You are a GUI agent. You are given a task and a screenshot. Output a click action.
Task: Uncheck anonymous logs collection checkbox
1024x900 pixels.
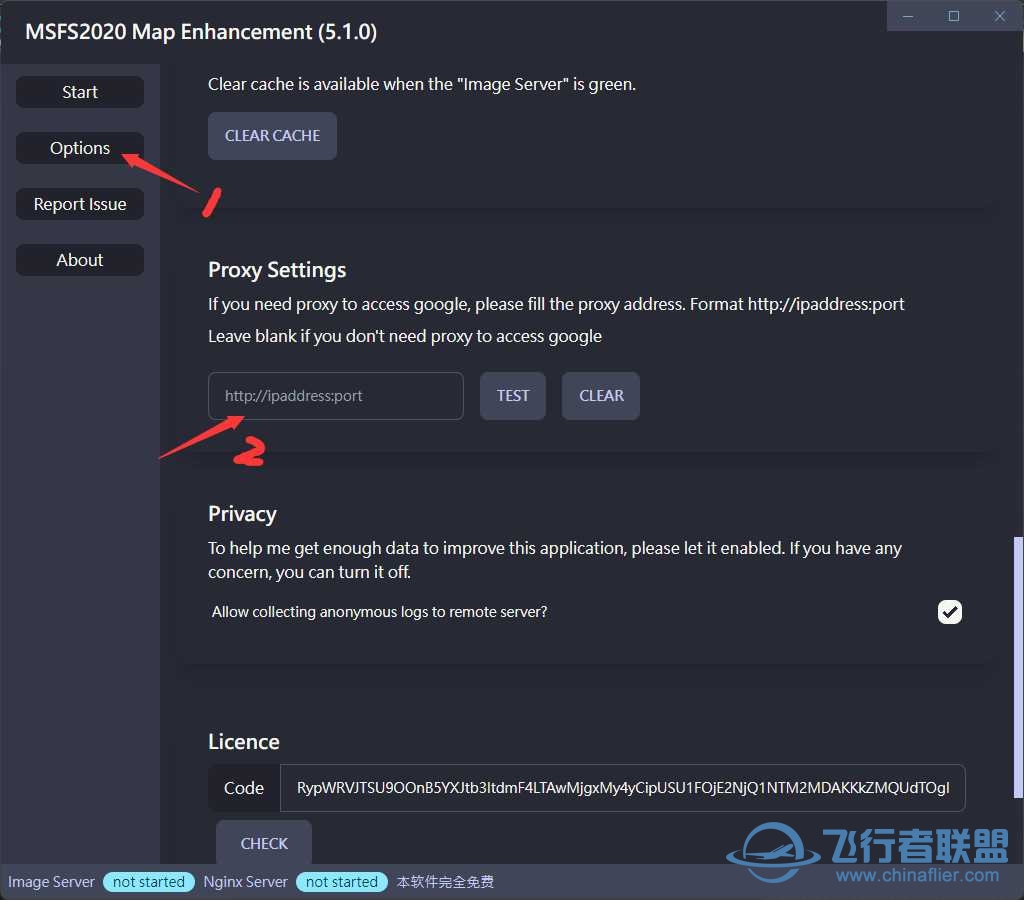click(950, 612)
